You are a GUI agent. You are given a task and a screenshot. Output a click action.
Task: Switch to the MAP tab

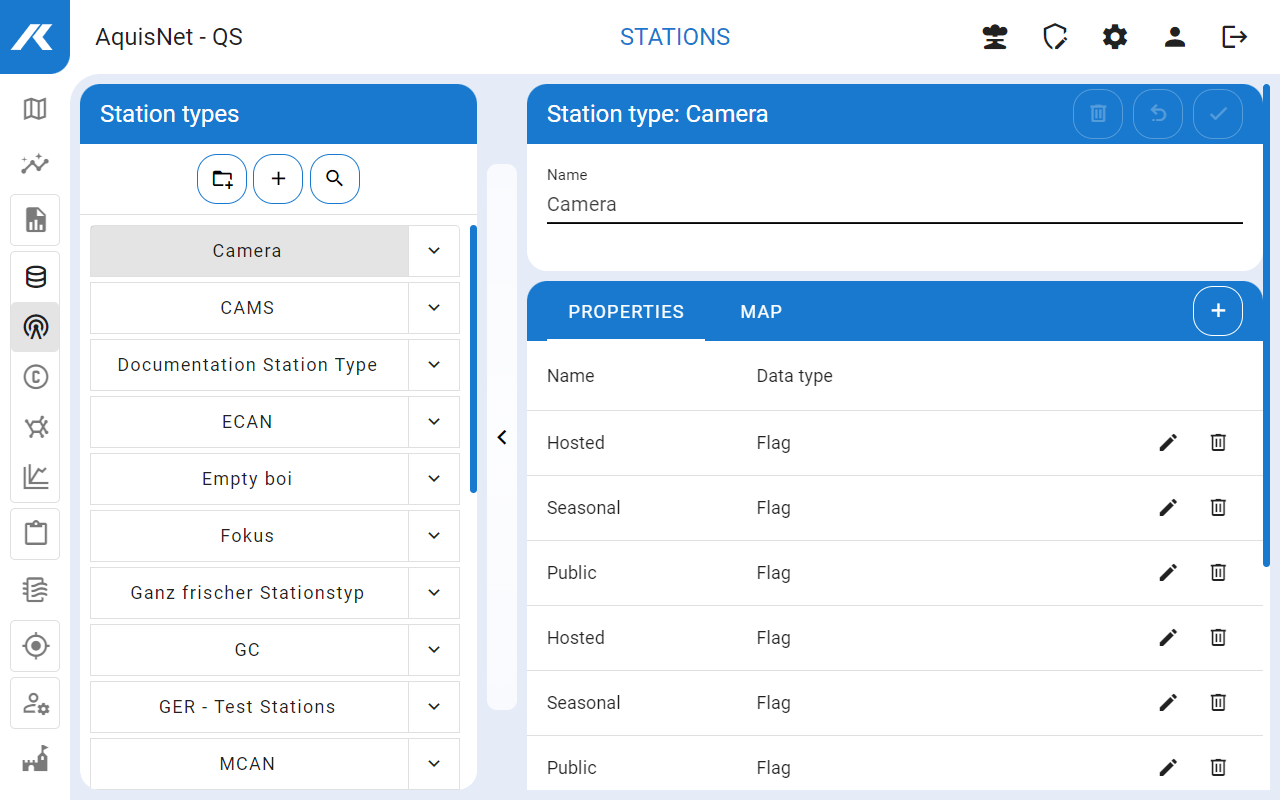pos(761,312)
